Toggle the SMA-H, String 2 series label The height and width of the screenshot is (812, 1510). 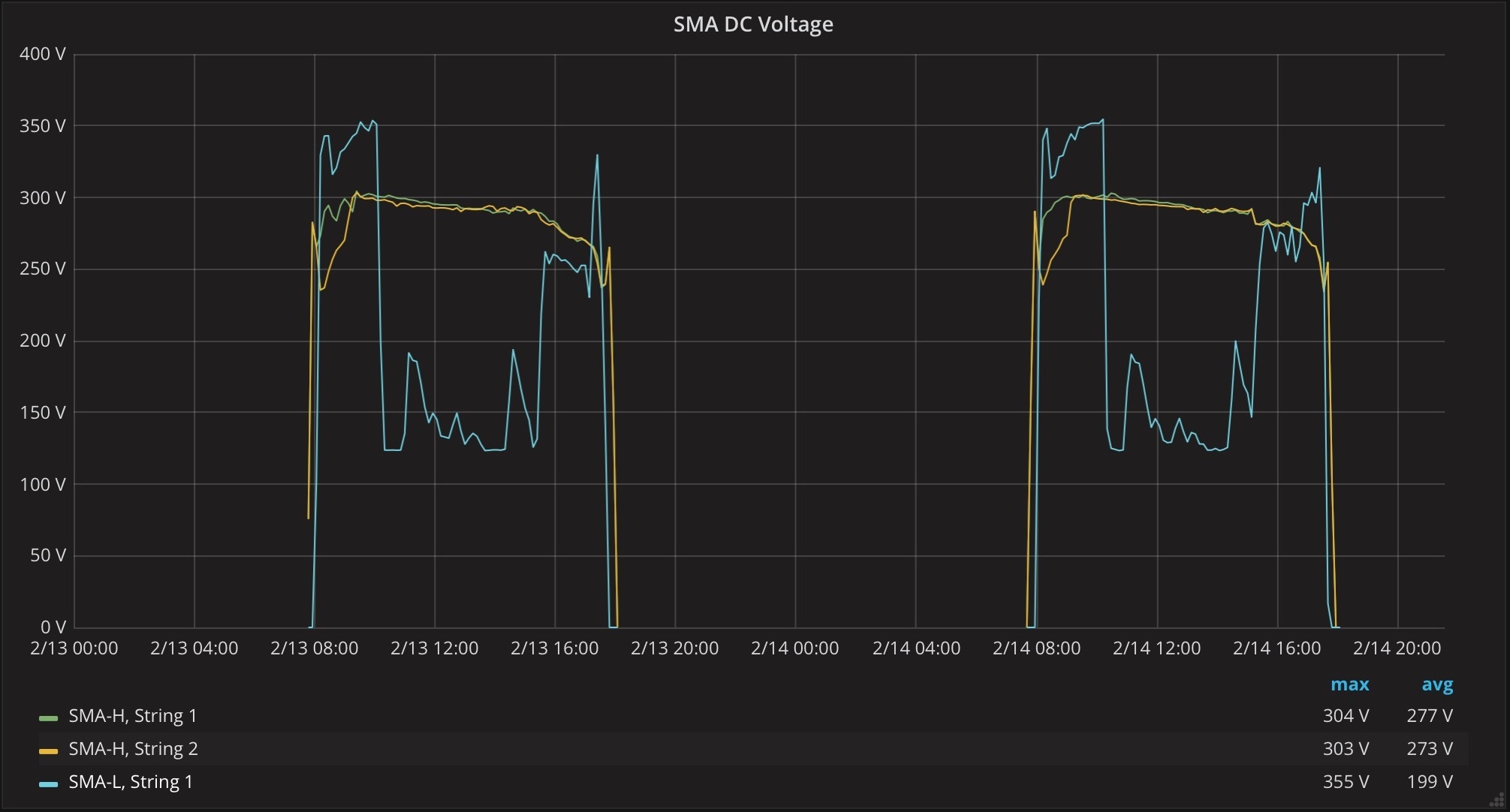click(x=133, y=749)
